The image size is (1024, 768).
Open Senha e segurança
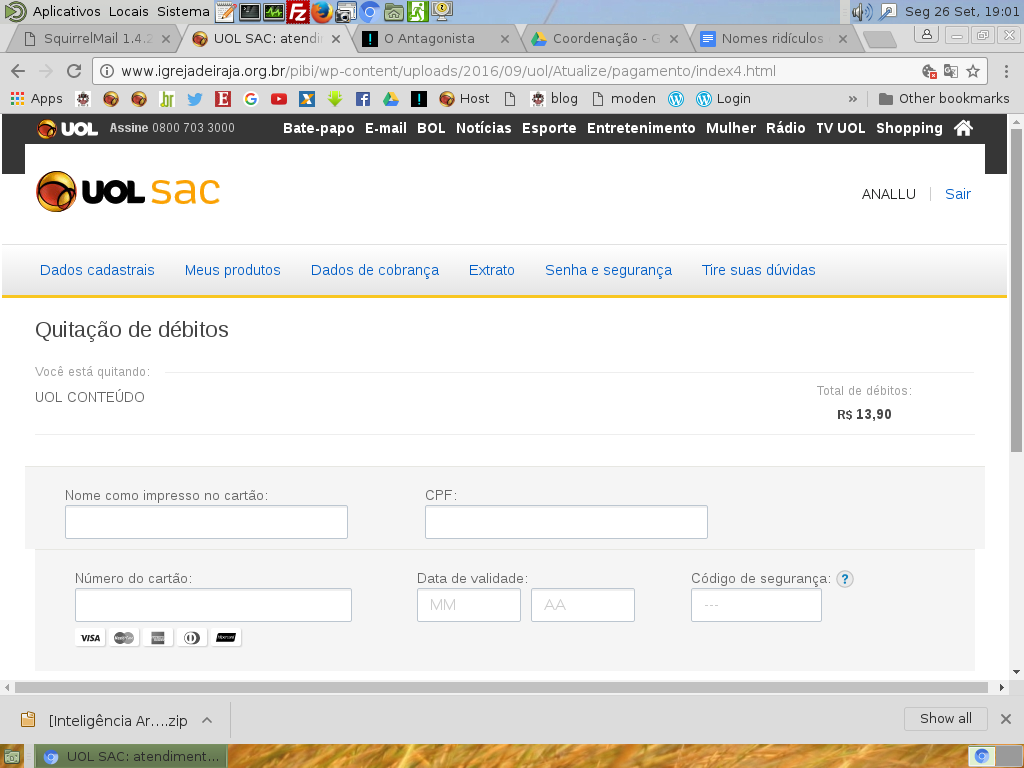click(x=609, y=270)
